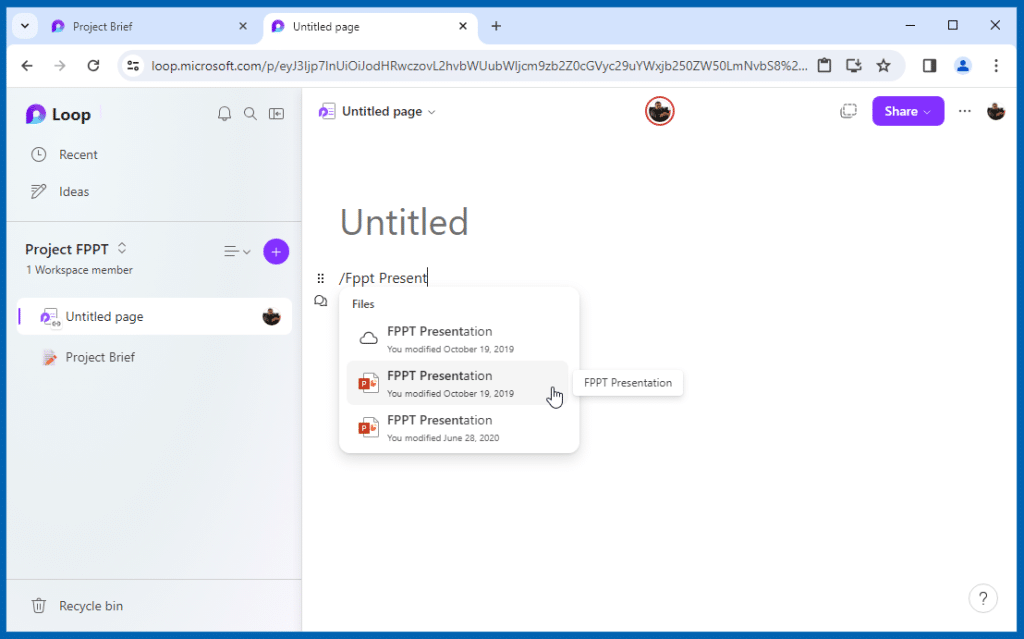Click the purple plus button to create new
The image size is (1024, 639).
pyautogui.click(x=276, y=251)
